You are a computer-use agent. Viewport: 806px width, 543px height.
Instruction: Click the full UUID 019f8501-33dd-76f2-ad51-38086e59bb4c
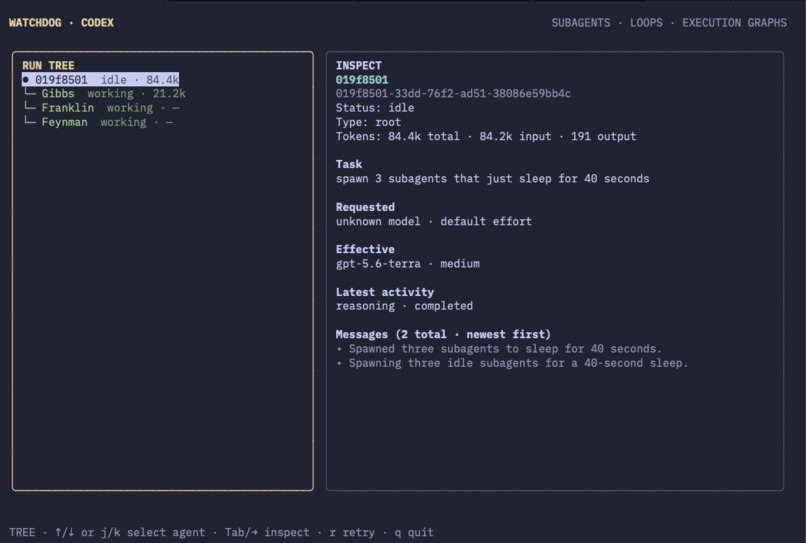(453, 94)
